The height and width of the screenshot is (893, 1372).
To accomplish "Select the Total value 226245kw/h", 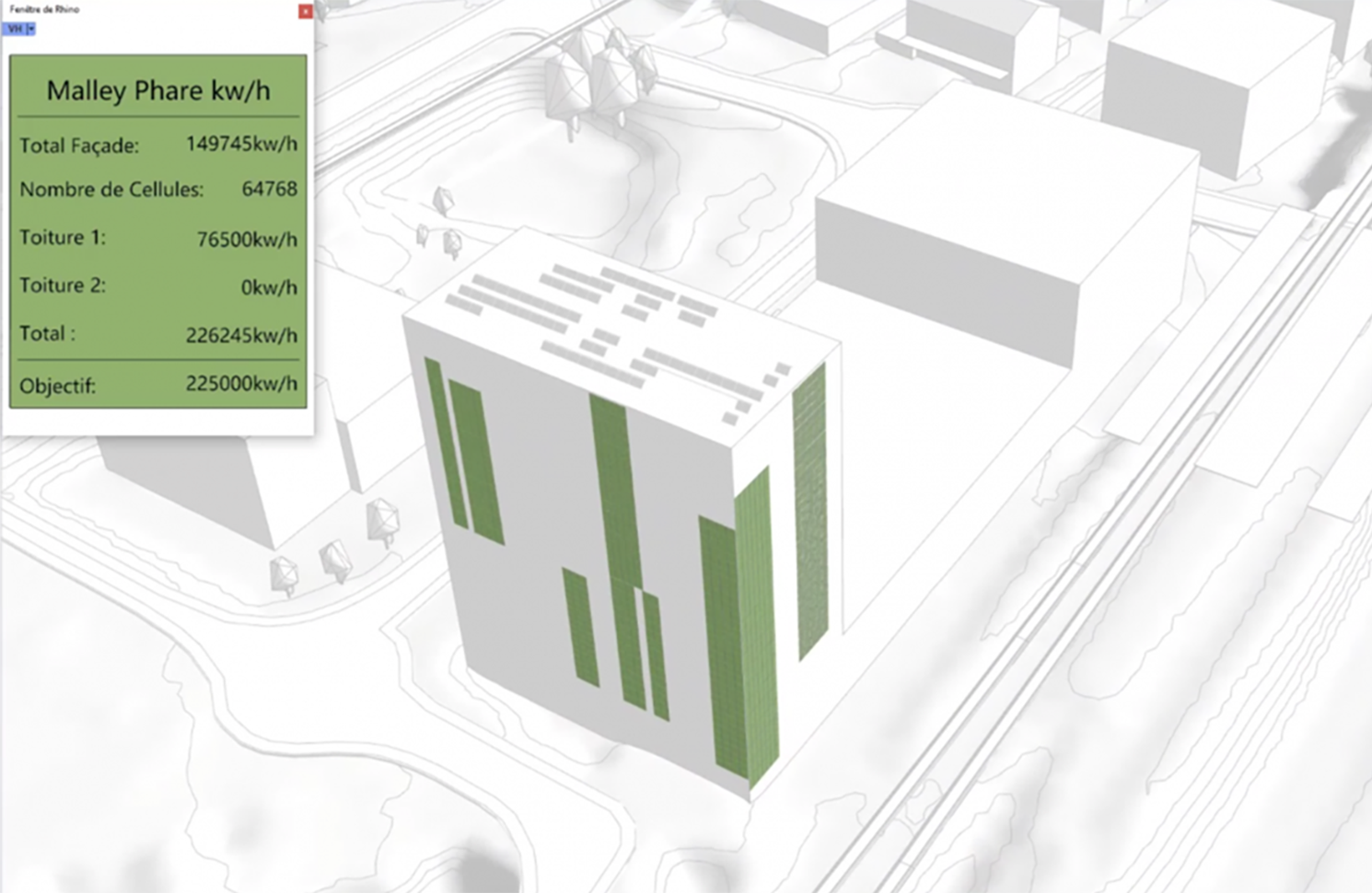I will 241,335.
